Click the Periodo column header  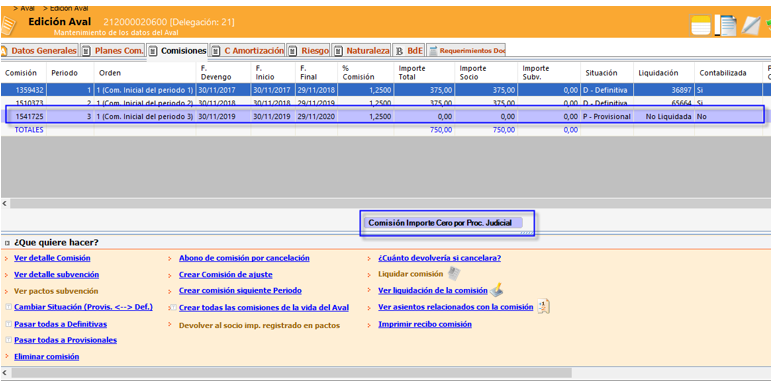(x=70, y=72)
